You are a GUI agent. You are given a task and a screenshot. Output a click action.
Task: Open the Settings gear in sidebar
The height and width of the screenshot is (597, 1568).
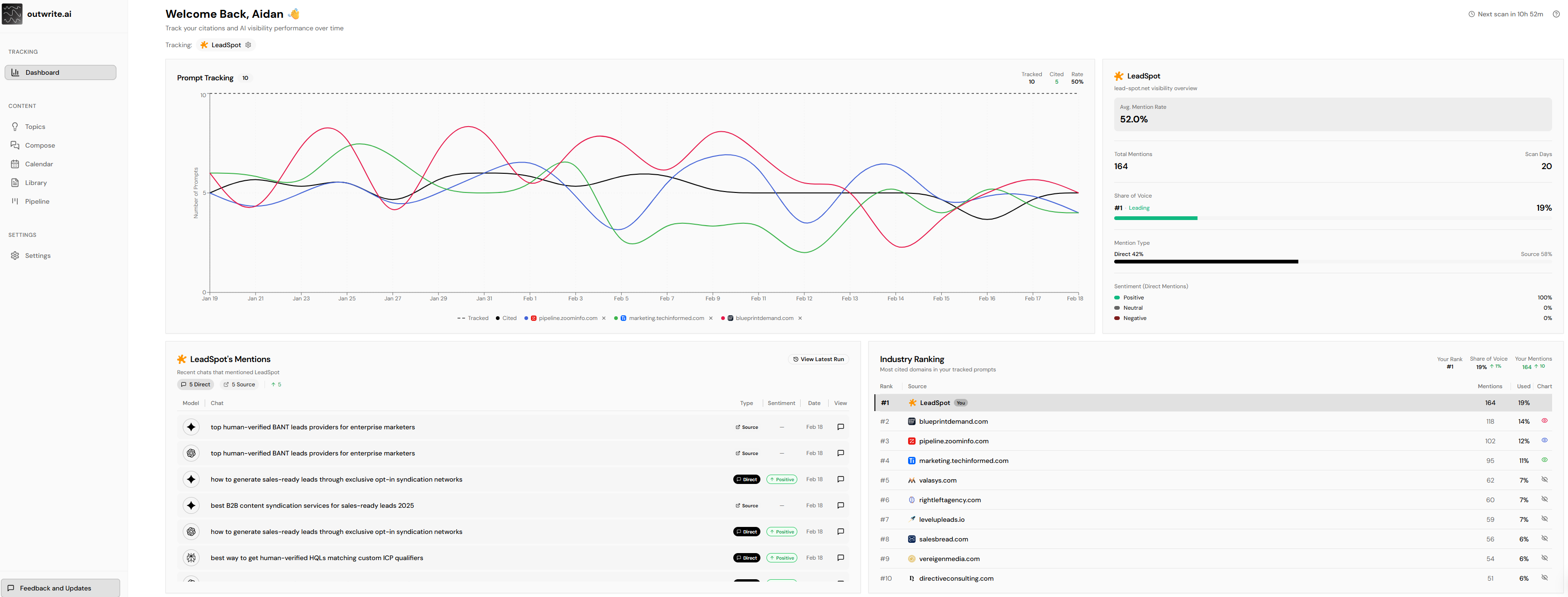coord(38,256)
